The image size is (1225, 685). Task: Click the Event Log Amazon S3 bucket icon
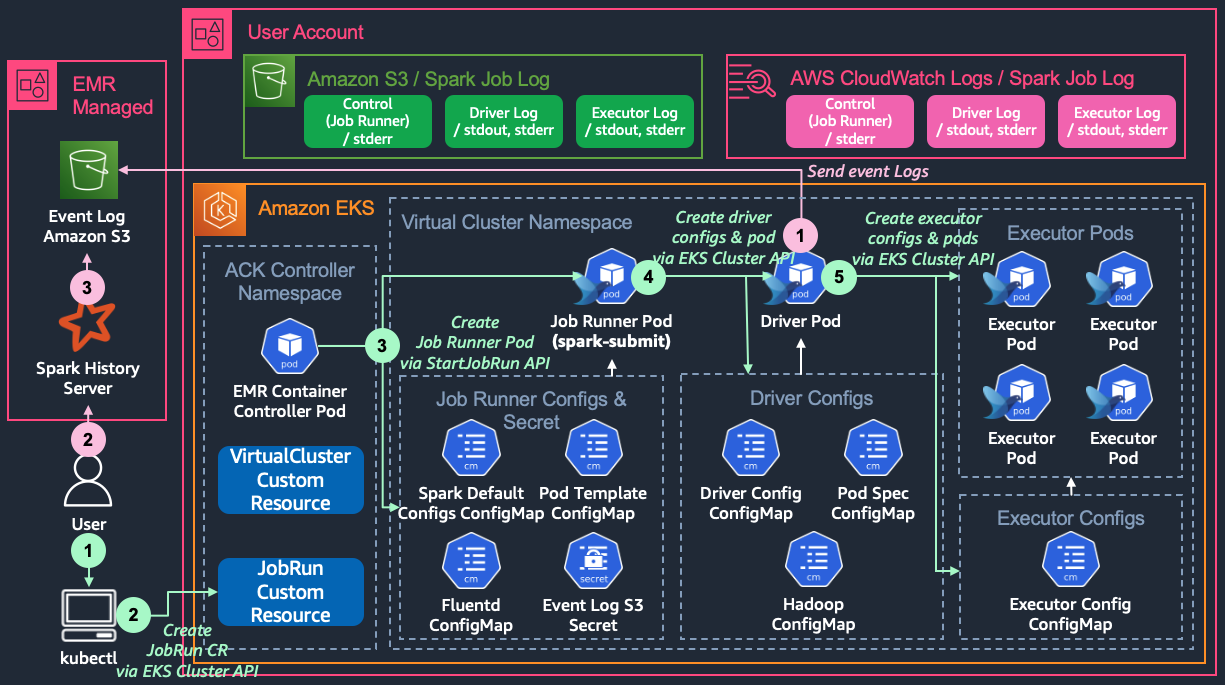point(88,171)
